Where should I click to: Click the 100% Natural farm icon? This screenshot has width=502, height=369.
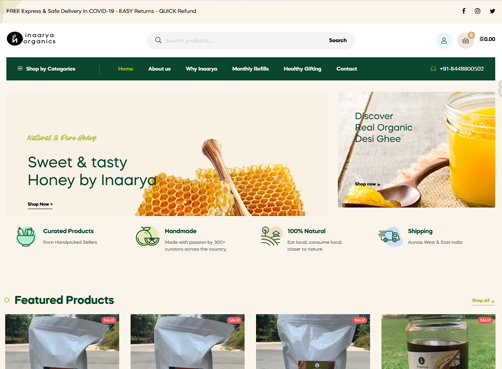pos(272,236)
